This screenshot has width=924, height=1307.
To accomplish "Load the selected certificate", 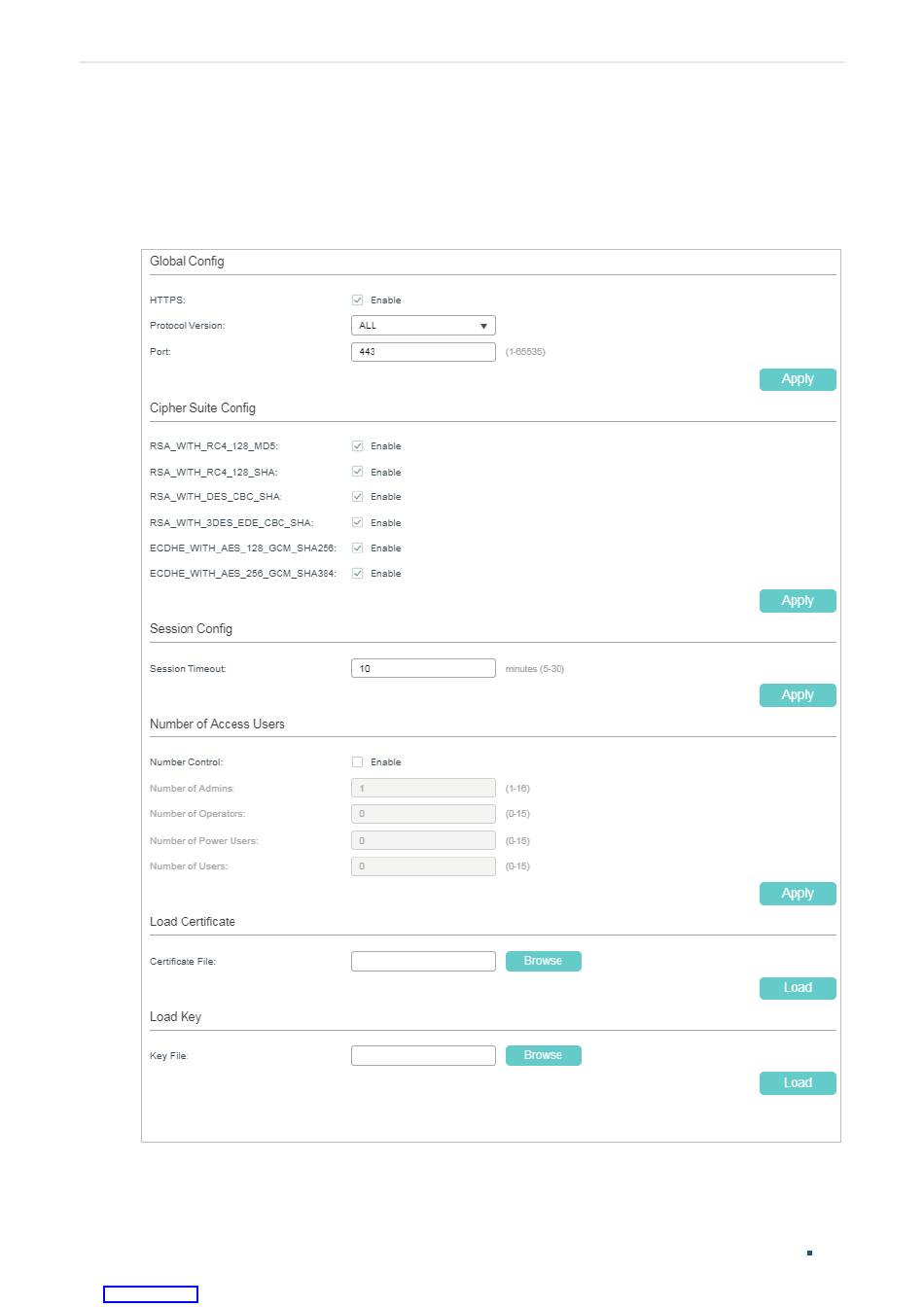I will [798, 988].
